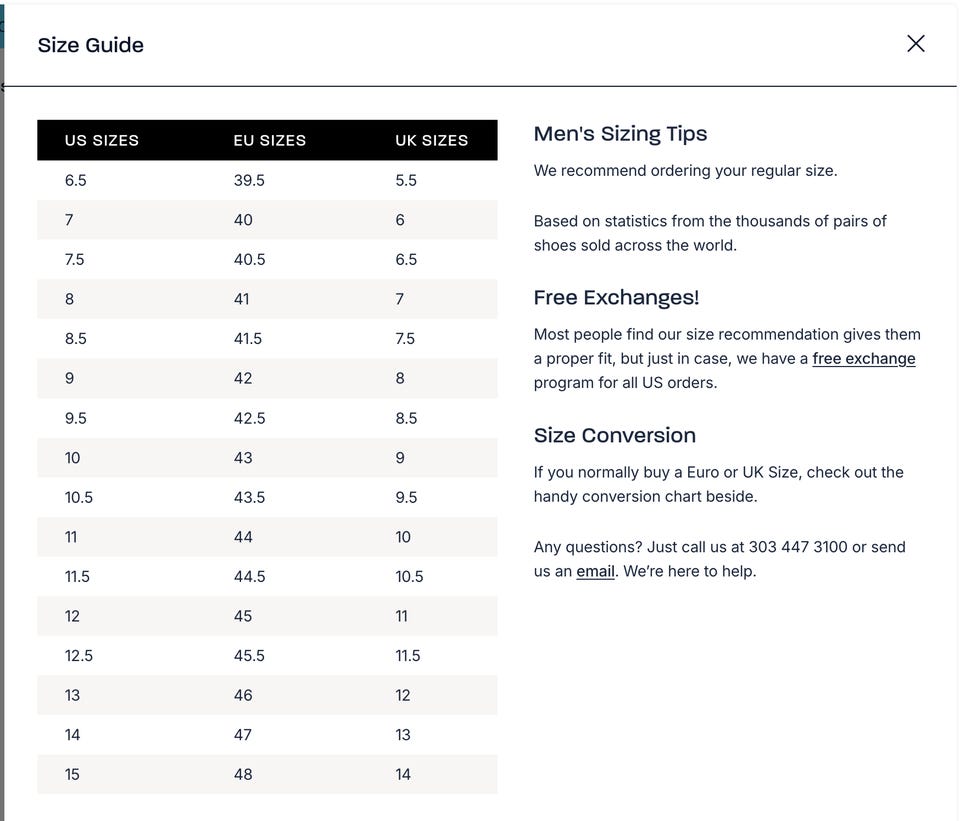
Task: Click EU size 46 cell
Action: (243, 695)
